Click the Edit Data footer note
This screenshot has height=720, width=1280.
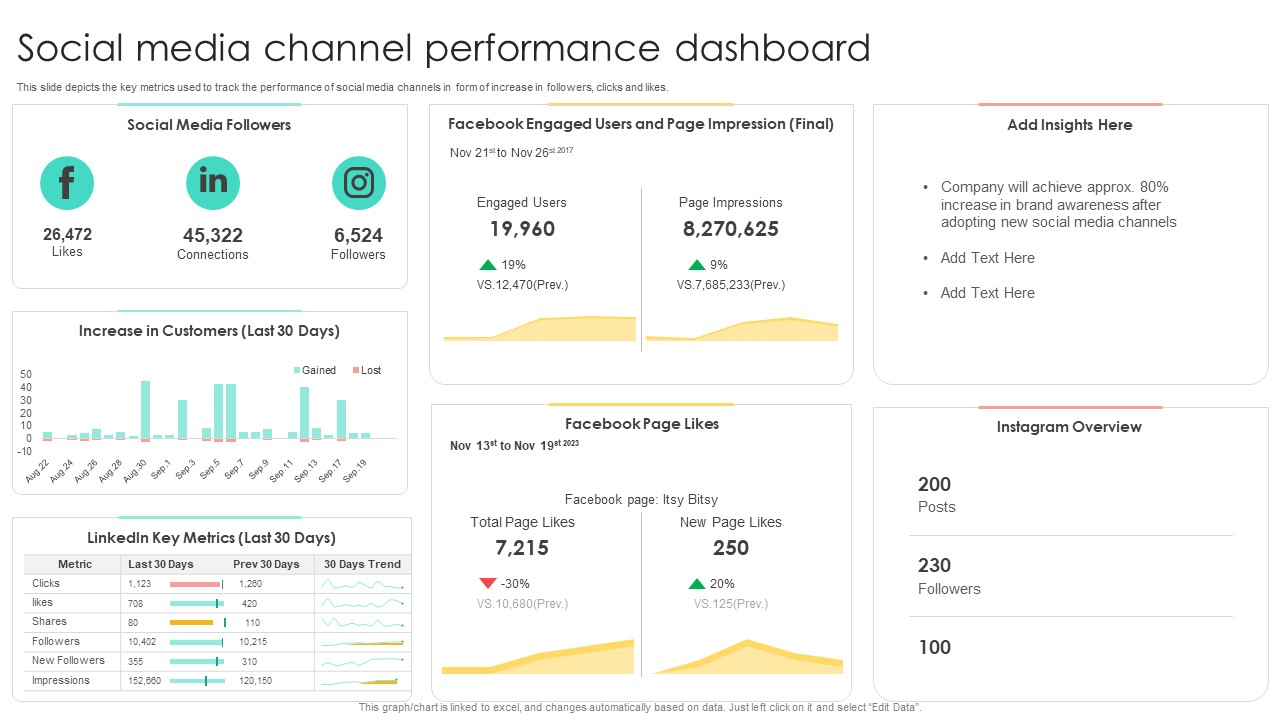pos(640,707)
